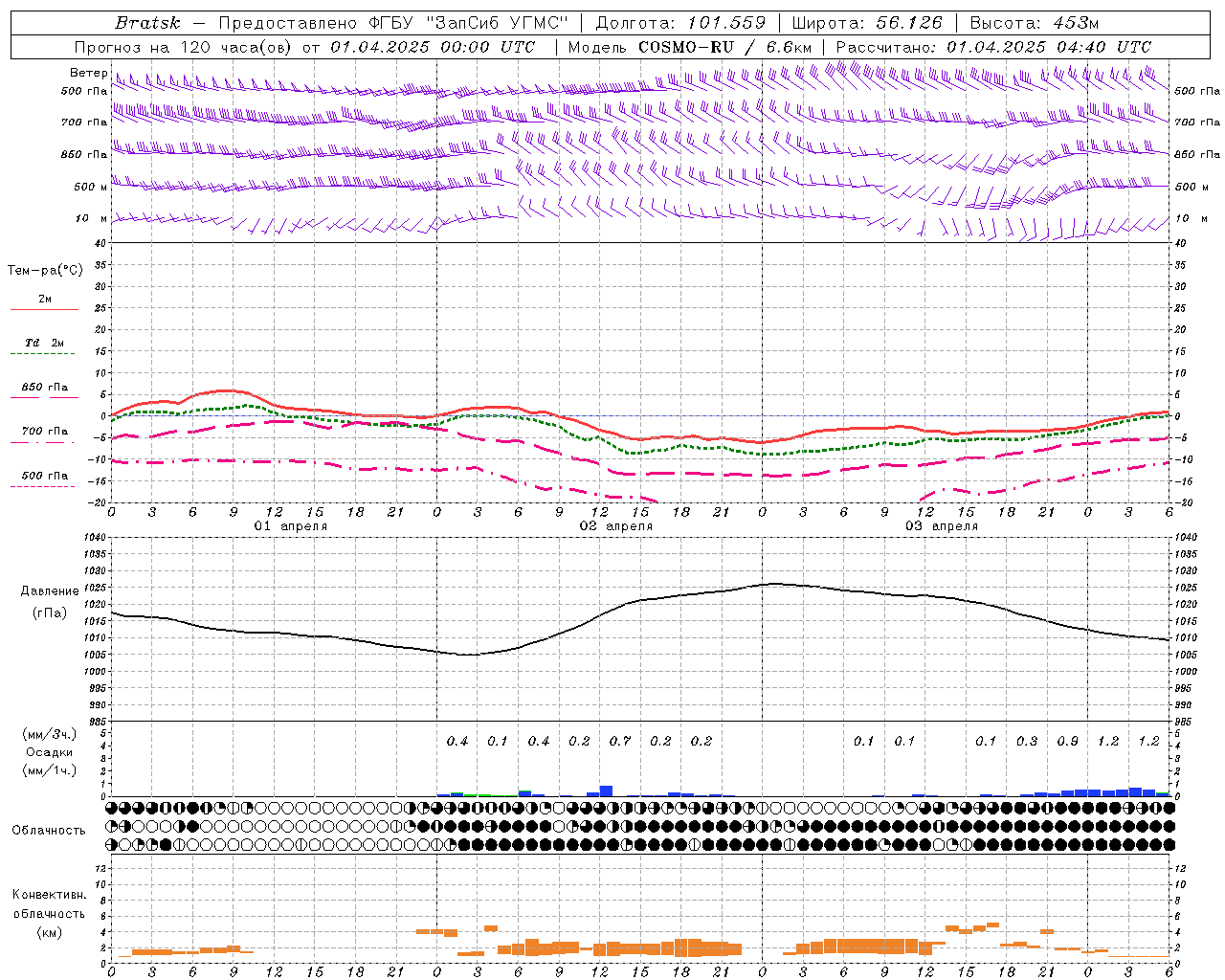Click the 0.9 precipitation value
The height and width of the screenshot is (980, 1225).
[1068, 741]
